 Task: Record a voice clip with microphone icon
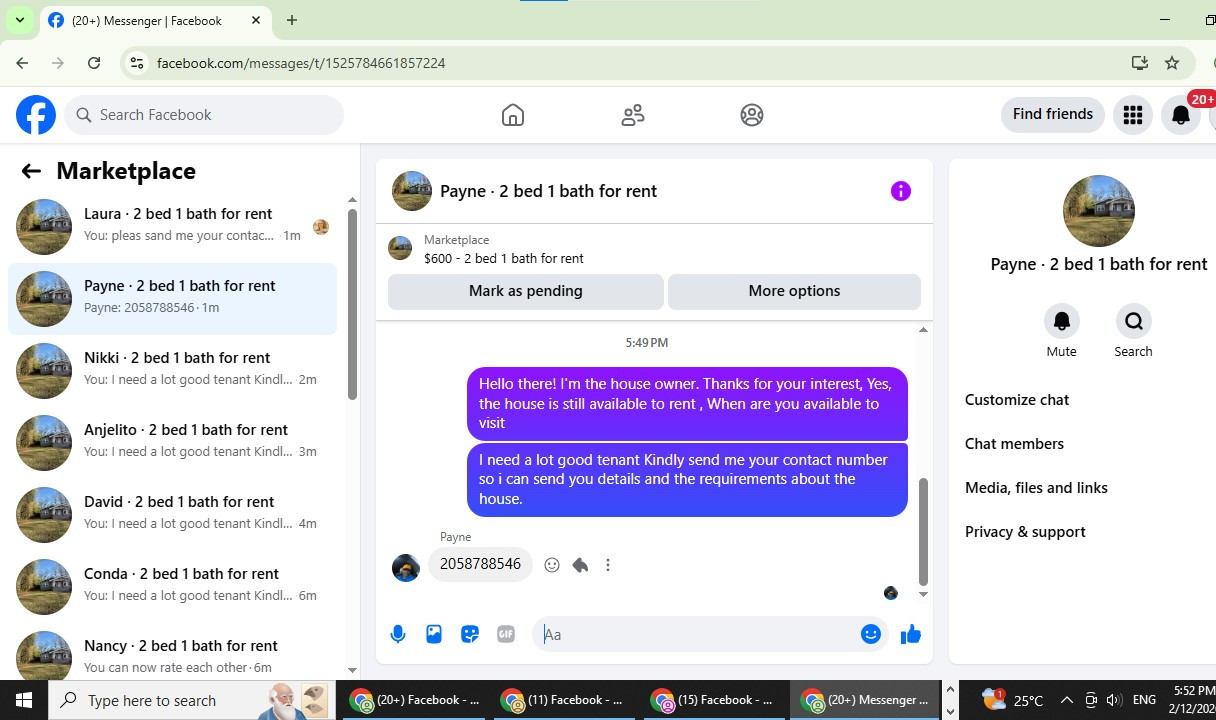[398, 634]
